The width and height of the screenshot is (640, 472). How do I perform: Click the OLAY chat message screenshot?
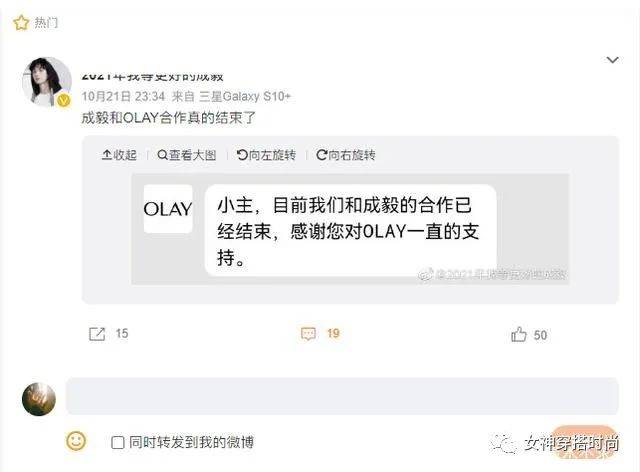(350, 229)
